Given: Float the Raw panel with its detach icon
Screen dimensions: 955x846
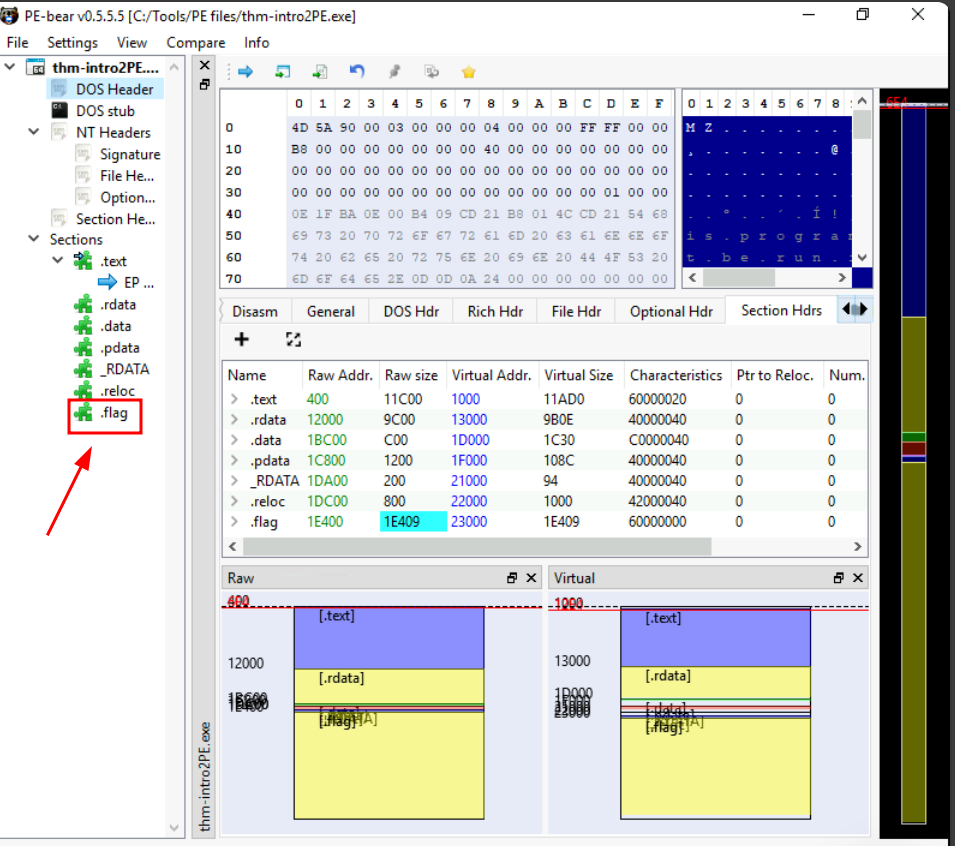Looking at the screenshot, I should (512, 577).
